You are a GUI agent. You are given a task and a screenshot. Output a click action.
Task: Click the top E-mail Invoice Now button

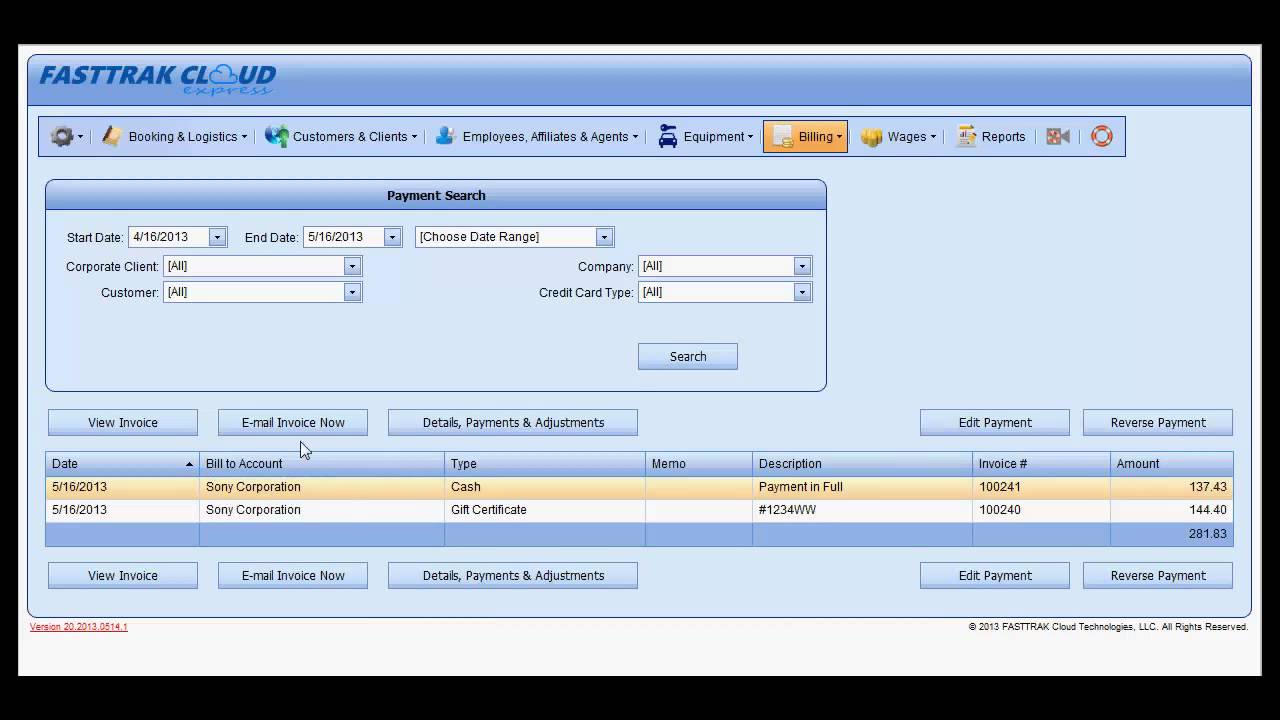click(x=293, y=422)
